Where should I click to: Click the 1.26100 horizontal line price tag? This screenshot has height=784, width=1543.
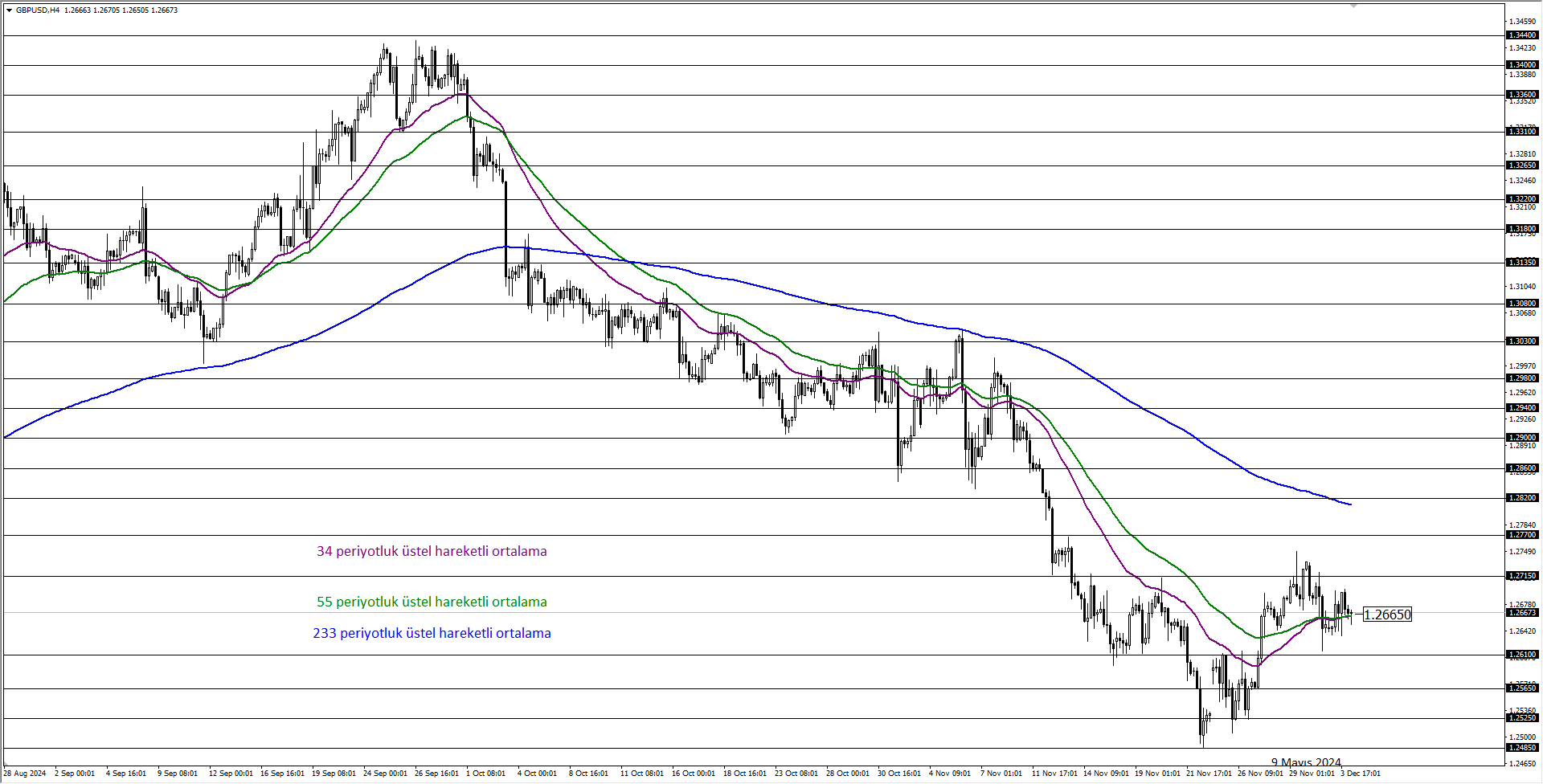click(x=1522, y=655)
